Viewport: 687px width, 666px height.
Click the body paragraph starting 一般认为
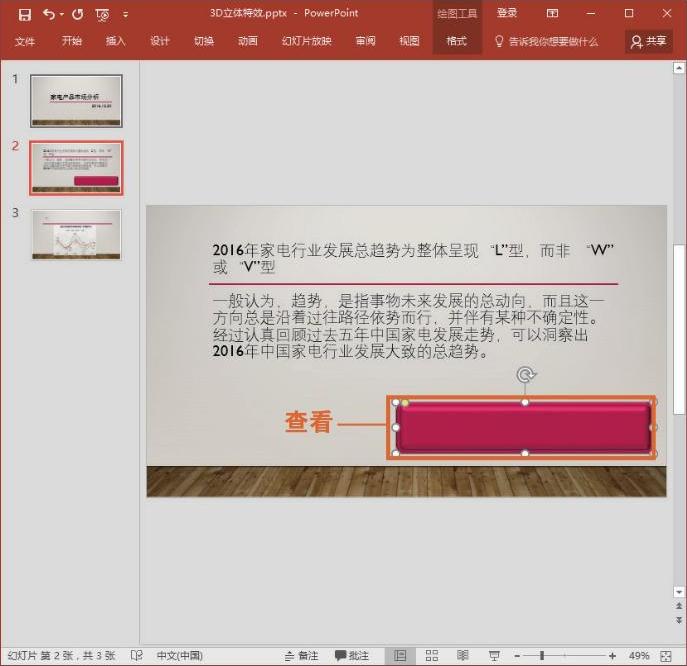(408, 326)
